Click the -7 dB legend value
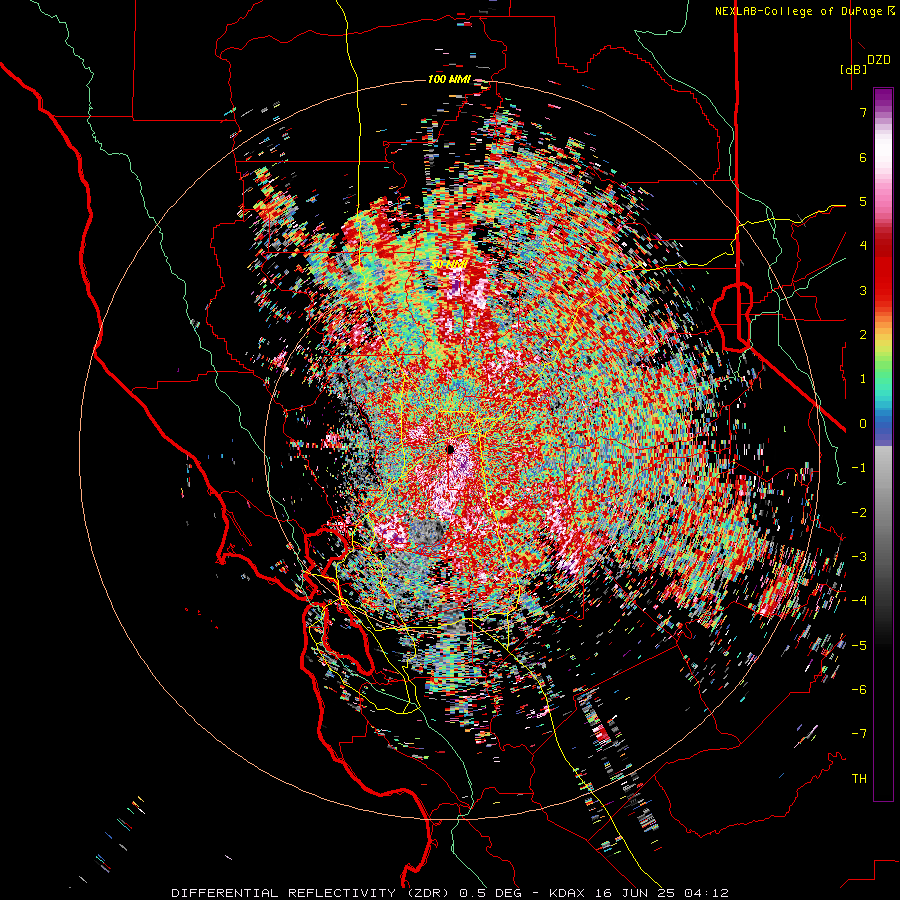This screenshot has height=900, width=900. click(859, 734)
